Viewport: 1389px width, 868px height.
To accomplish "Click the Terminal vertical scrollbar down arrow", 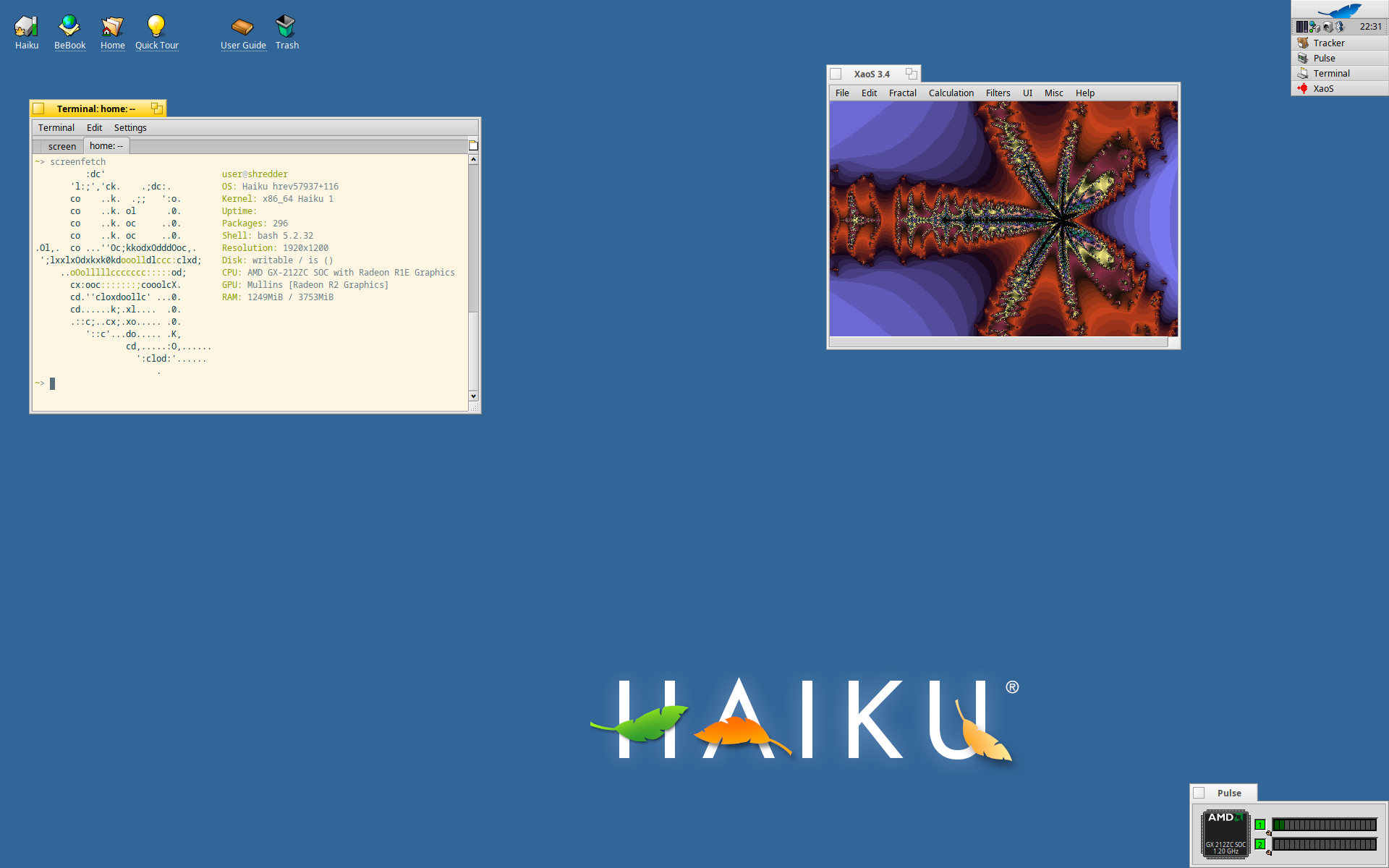I will (473, 396).
